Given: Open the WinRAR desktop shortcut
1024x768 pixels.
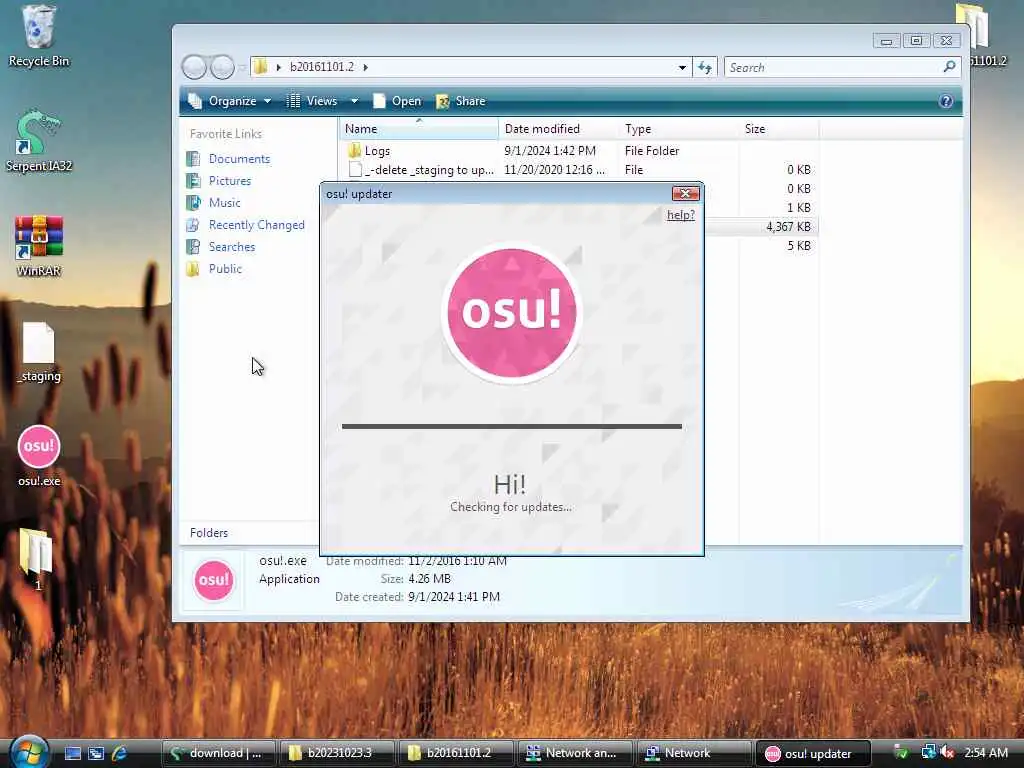Looking at the screenshot, I should (39, 245).
